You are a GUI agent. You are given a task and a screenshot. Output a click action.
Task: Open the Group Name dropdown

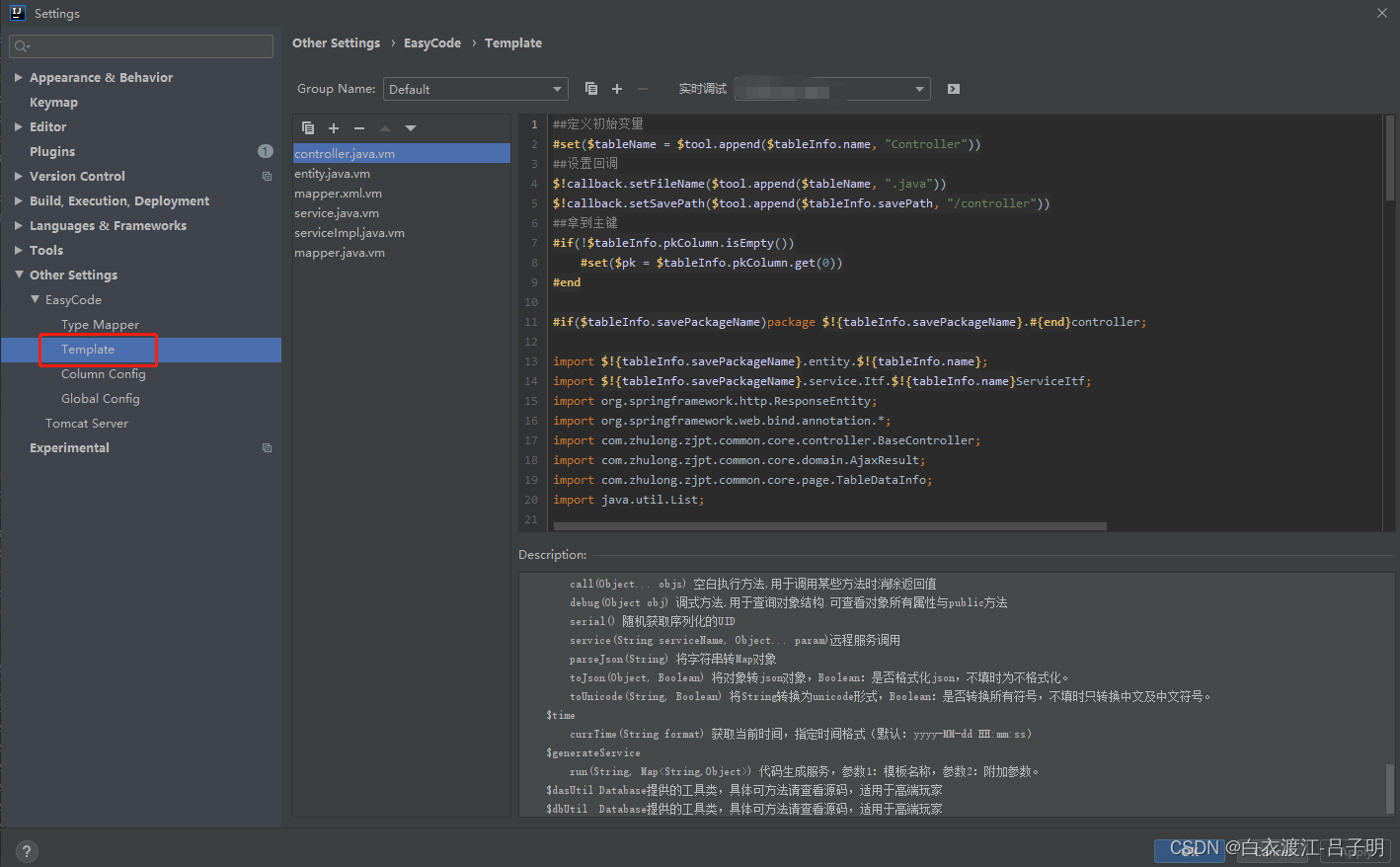[x=475, y=89]
